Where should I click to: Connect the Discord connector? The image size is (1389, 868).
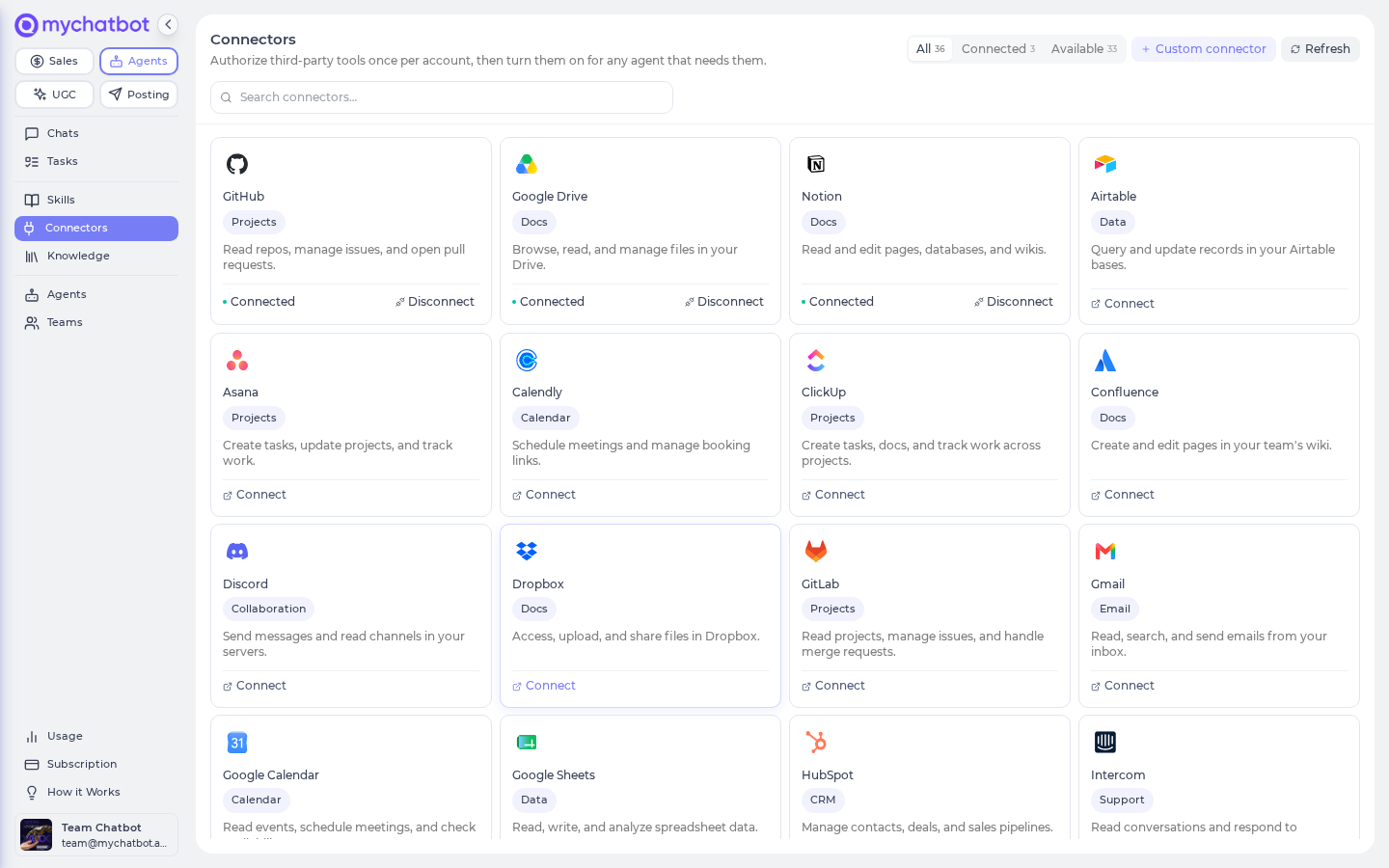click(x=255, y=686)
